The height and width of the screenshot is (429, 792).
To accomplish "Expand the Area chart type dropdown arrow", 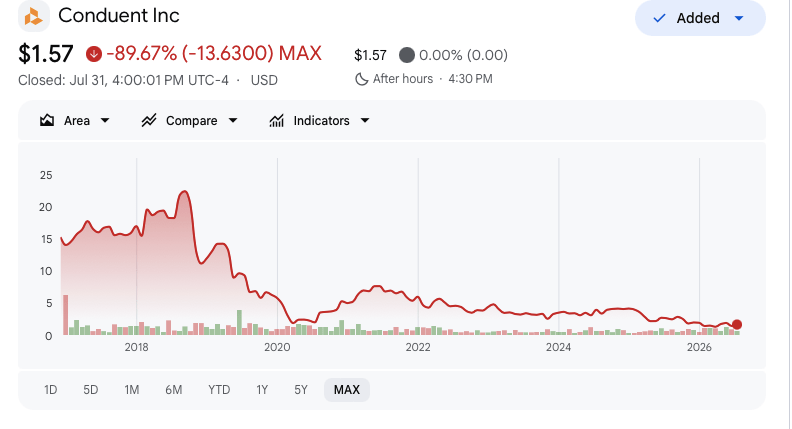I will coord(105,120).
